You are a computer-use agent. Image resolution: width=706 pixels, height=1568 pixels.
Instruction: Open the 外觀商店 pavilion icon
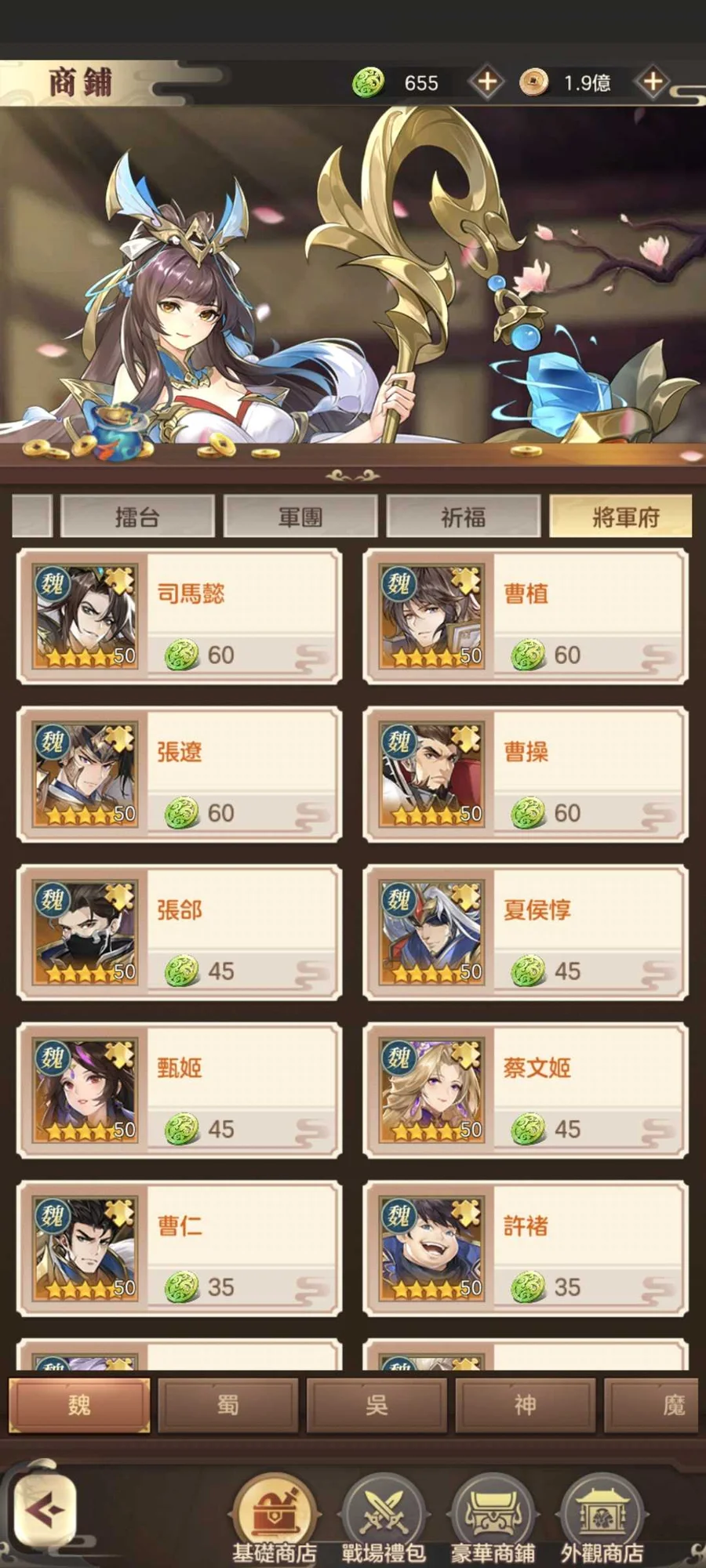602,1517
